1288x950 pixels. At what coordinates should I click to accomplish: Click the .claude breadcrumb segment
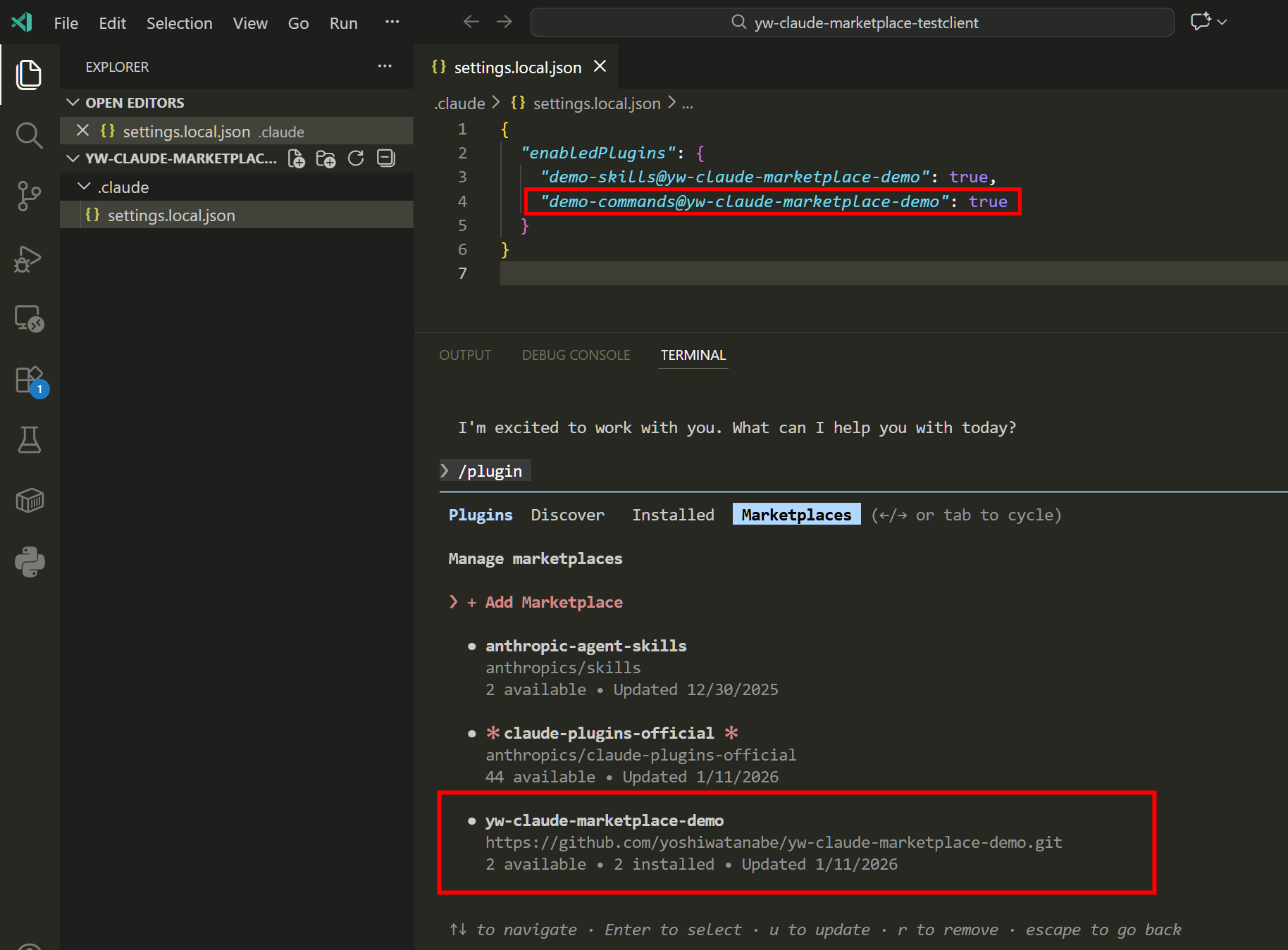point(459,104)
